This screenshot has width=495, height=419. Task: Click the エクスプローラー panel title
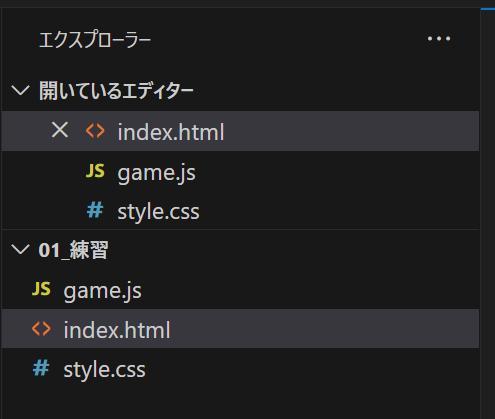(x=94, y=40)
